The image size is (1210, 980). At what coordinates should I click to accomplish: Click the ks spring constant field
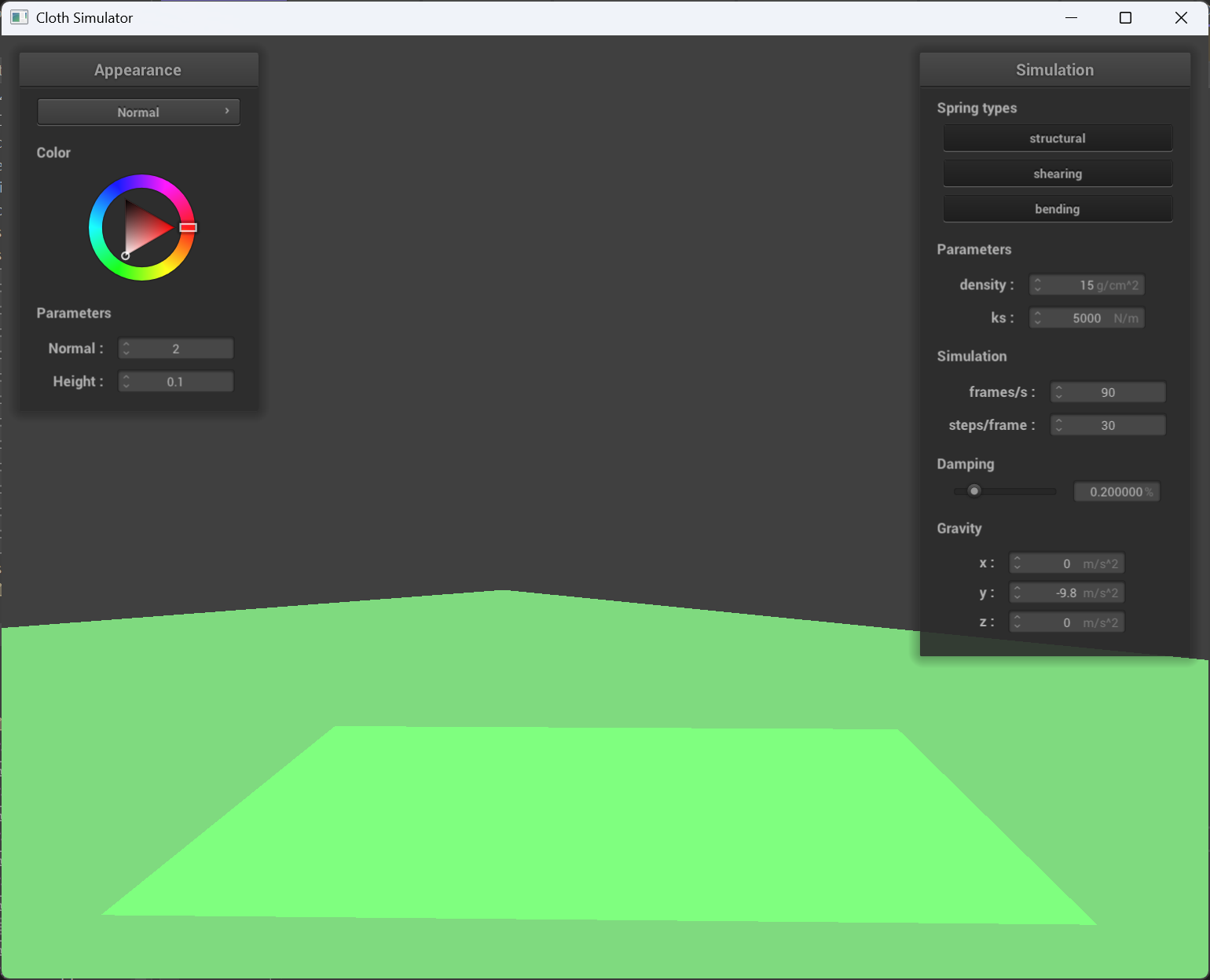(1087, 318)
